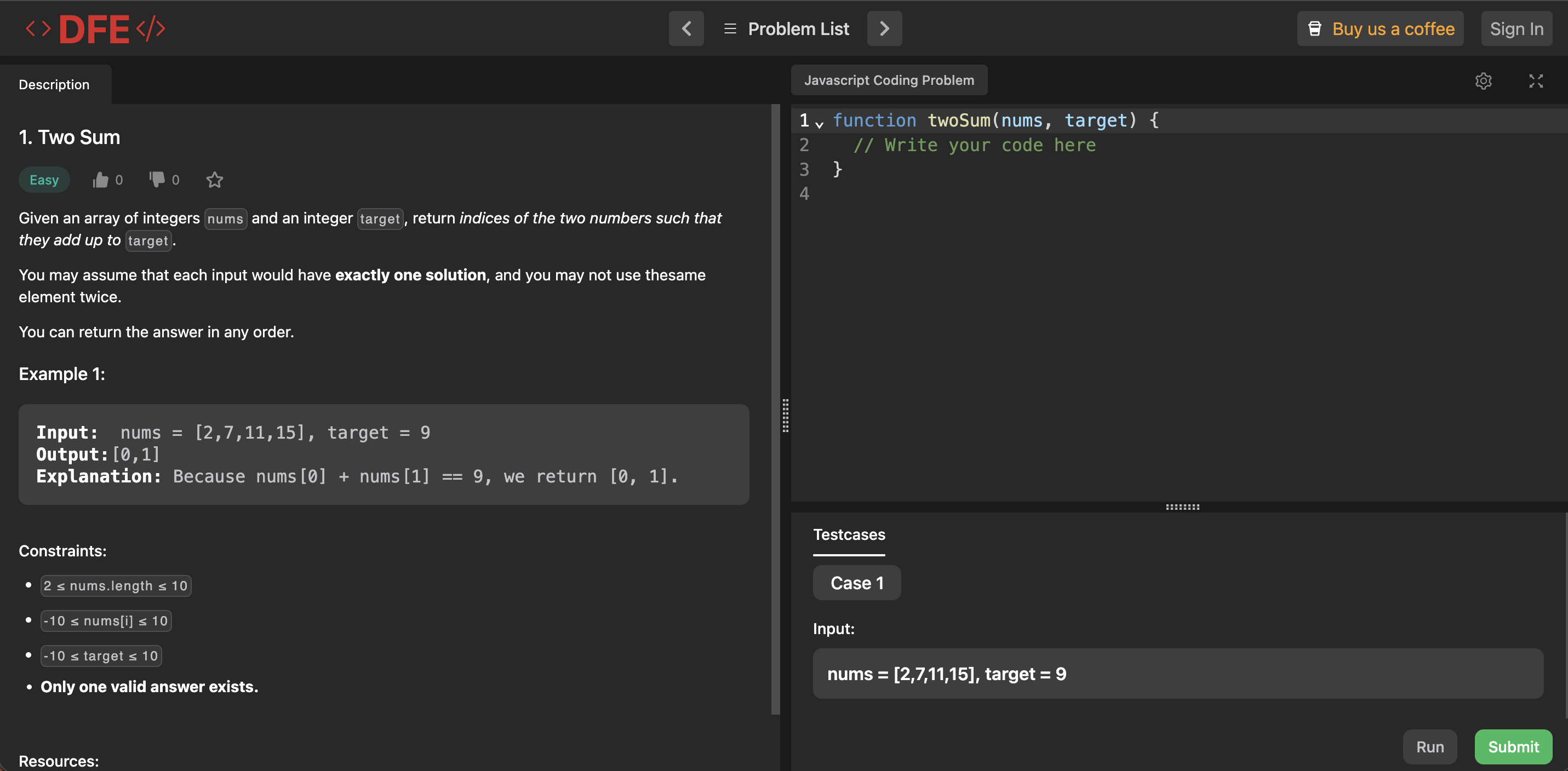Screen dimensions: 1568x771
Task: Switch to the Description tab
Action: (54, 84)
